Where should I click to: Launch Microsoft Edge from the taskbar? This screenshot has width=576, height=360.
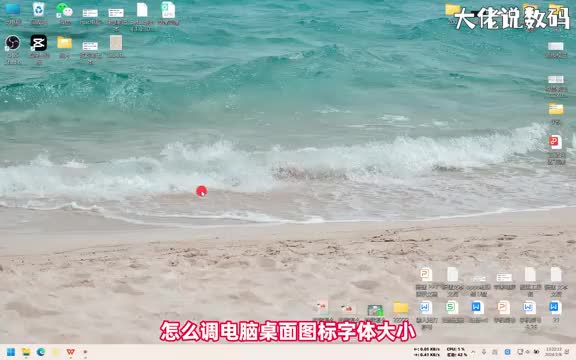41,352
